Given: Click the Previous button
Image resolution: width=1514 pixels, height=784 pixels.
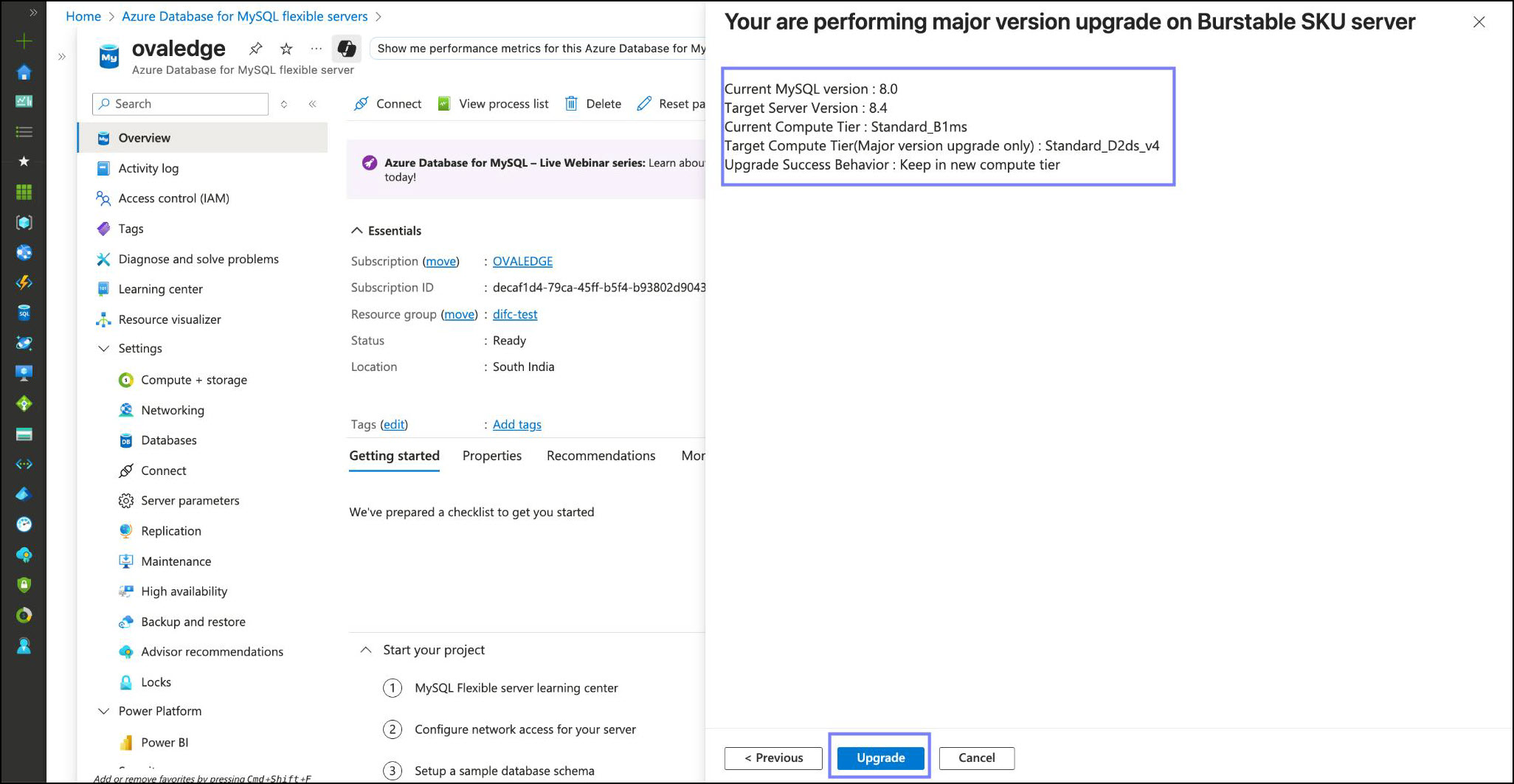Looking at the screenshot, I should pos(773,757).
